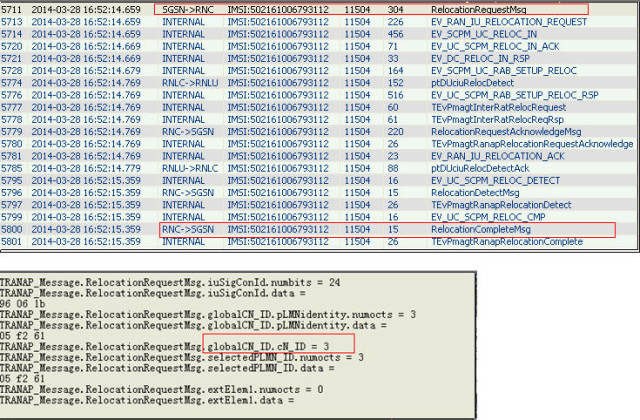
Task: Select row EV_RAN_IU_RELOCATION_ACK
Action: [319, 156]
